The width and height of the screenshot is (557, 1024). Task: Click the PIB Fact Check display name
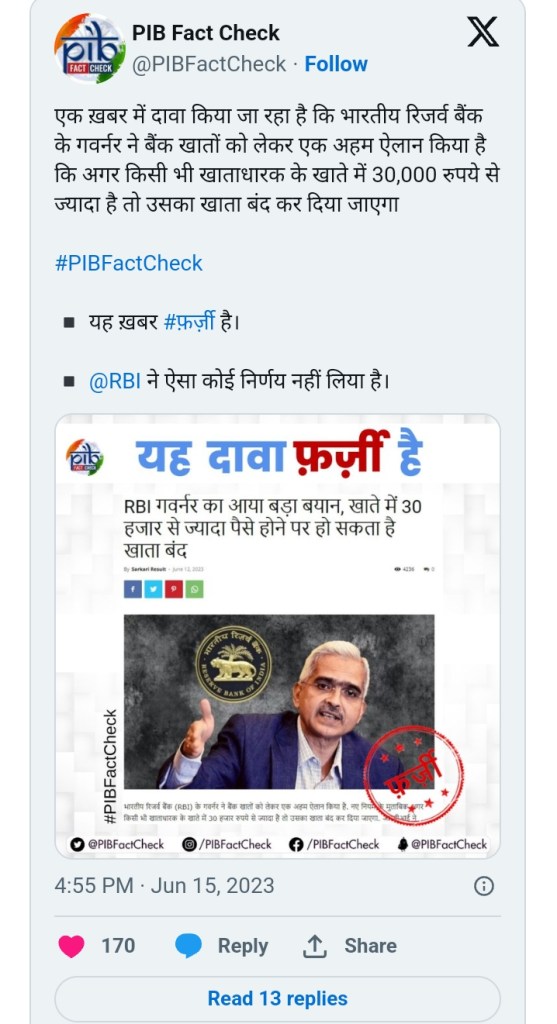click(x=206, y=33)
